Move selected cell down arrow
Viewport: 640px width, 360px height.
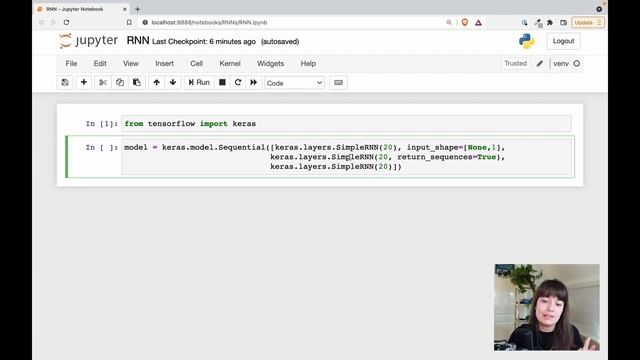coord(173,82)
